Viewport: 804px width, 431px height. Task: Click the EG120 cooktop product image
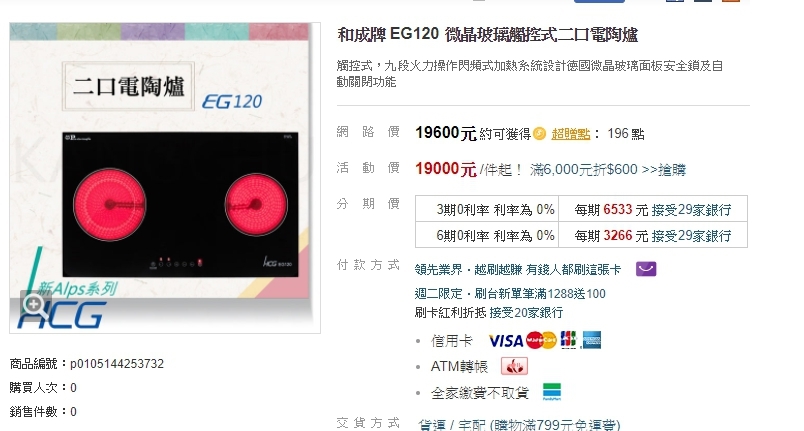pyautogui.click(x=165, y=178)
